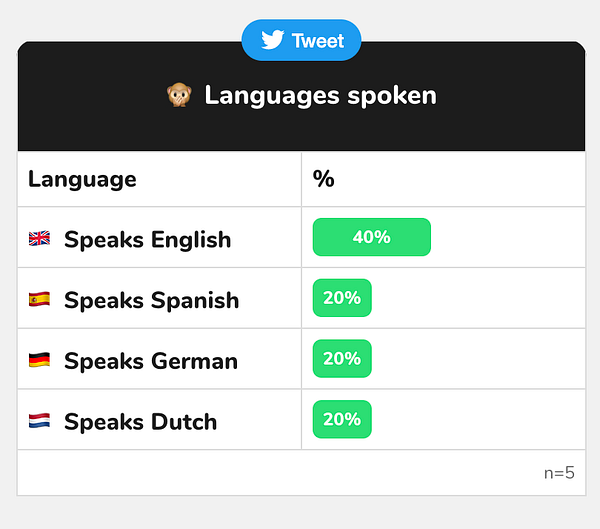Select the Speaks Dutch label
Viewport: 600px width, 529px height.
[140, 420]
